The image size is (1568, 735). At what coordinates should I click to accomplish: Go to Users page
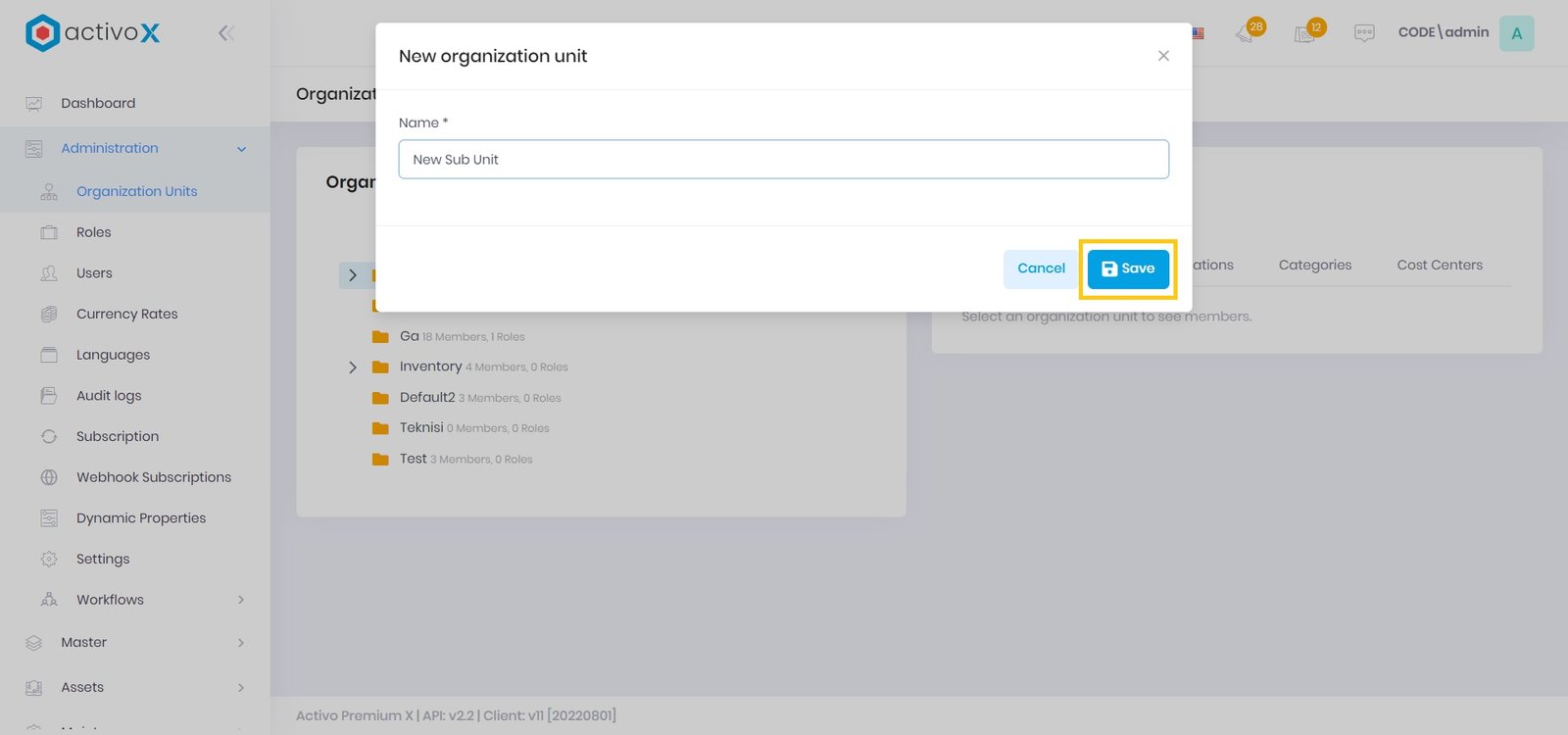94,273
